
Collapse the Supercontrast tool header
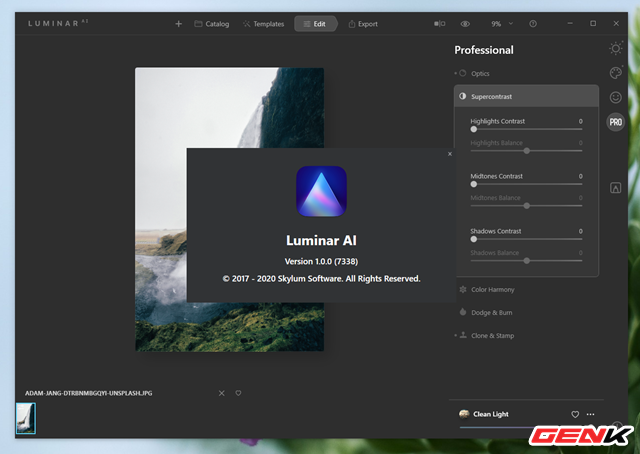click(526, 96)
